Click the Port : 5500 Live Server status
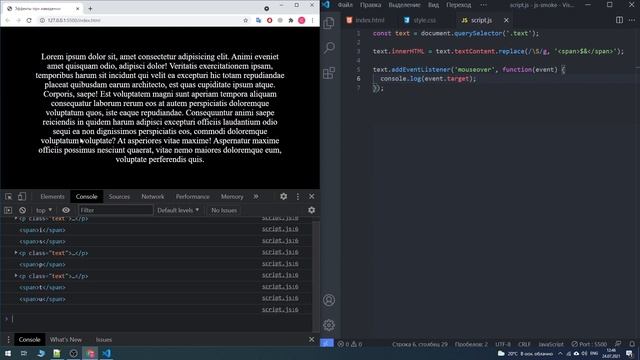Screen dimensions: 640x360 (x=589, y=344)
